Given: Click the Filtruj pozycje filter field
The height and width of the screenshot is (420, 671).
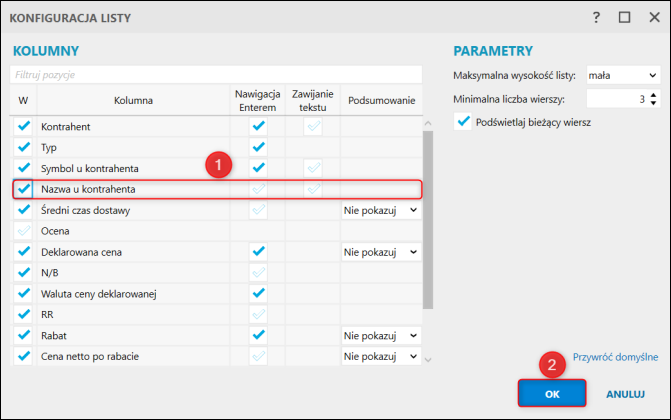Looking at the screenshot, I should pos(216,74).
